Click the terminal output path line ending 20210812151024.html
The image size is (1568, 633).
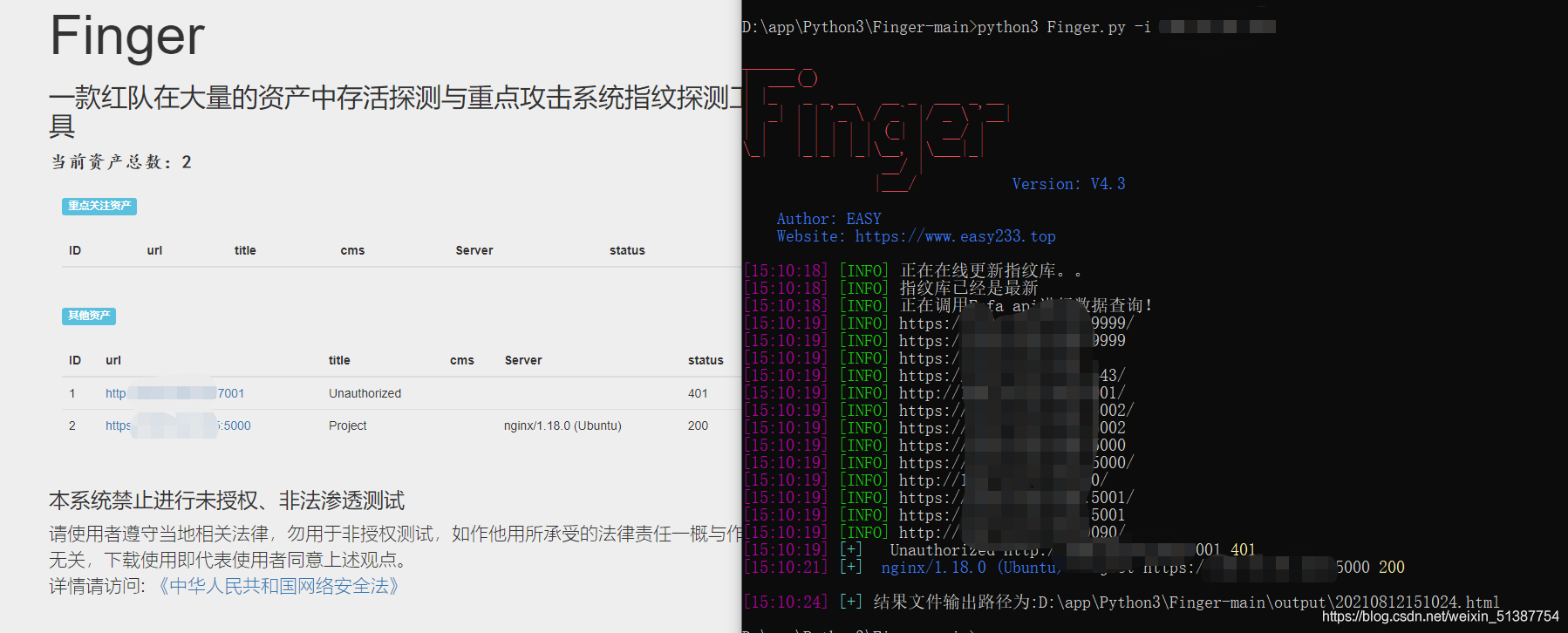coord(1121,602)
